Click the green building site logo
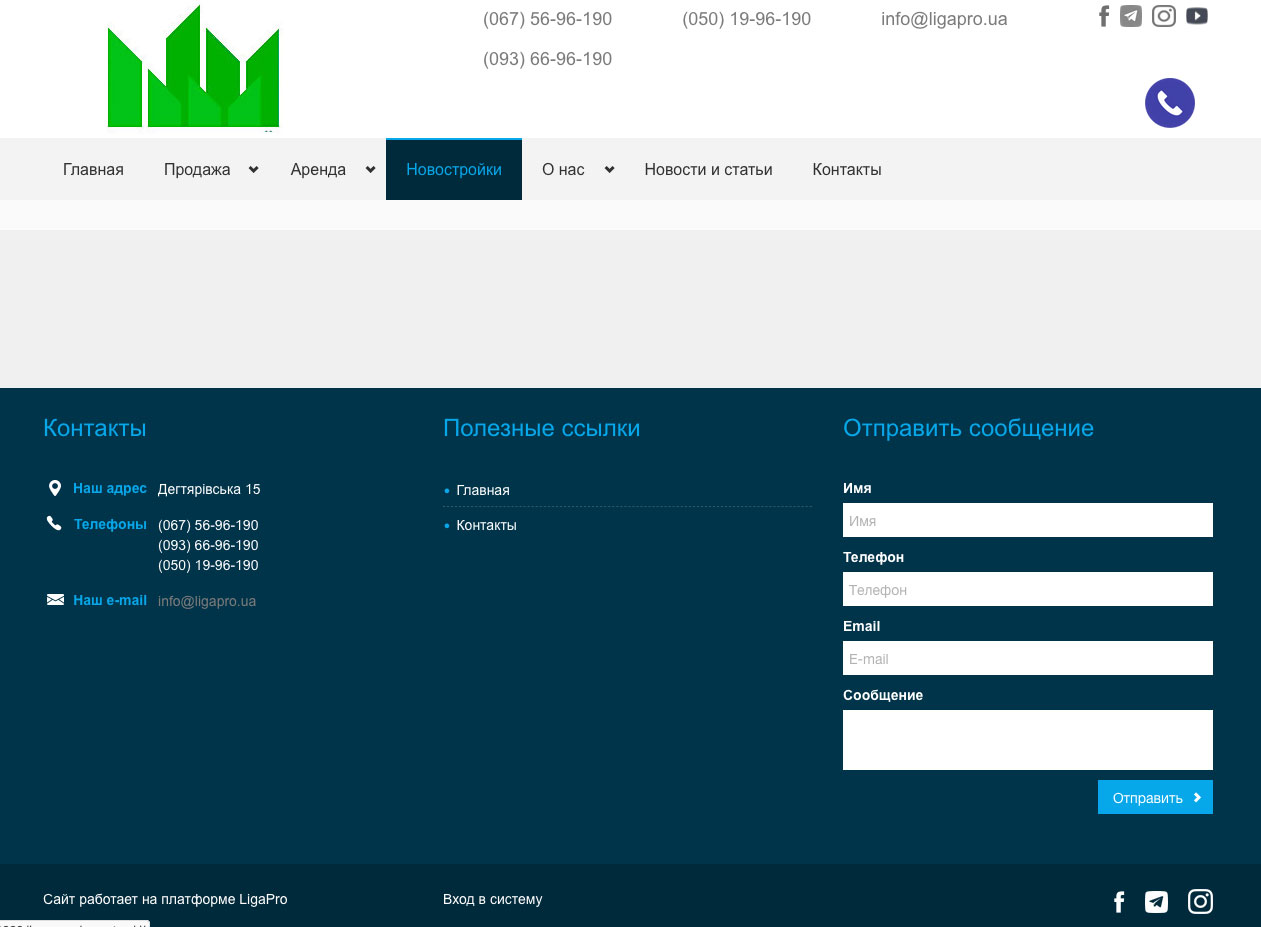This screenshot has height=927, width=1261. point(193,68)
